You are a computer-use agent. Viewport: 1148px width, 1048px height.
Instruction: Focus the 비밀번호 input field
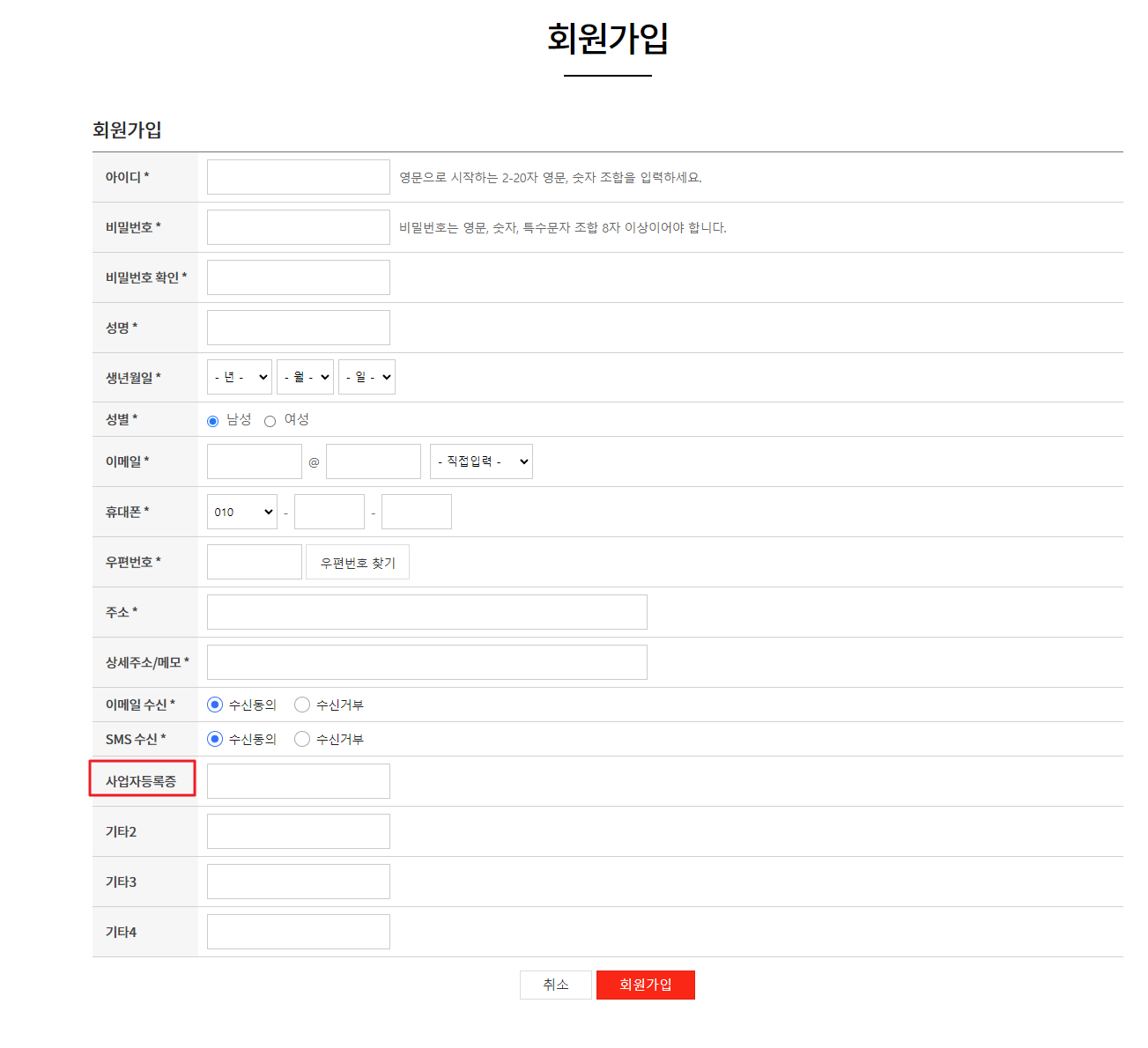tap(298, 227)
